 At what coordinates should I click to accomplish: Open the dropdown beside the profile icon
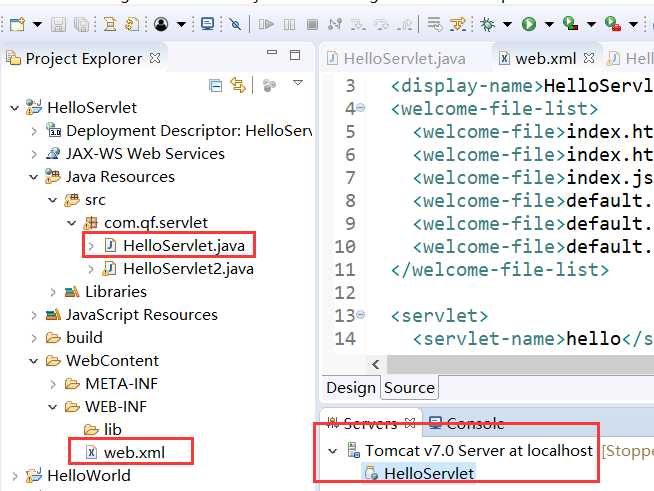tap(181, 25)
